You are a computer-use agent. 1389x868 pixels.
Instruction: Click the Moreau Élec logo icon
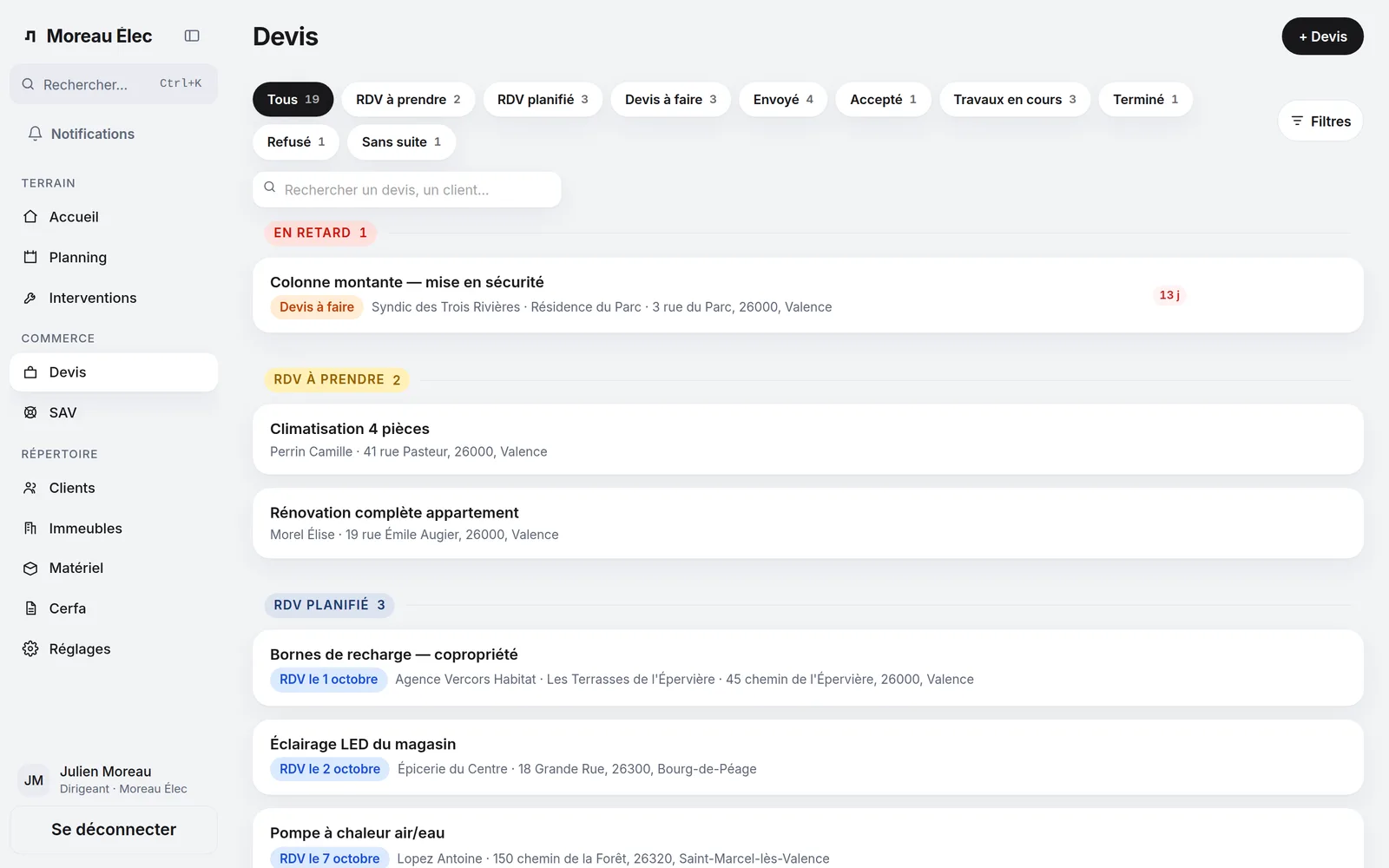(x=30, y=36)
